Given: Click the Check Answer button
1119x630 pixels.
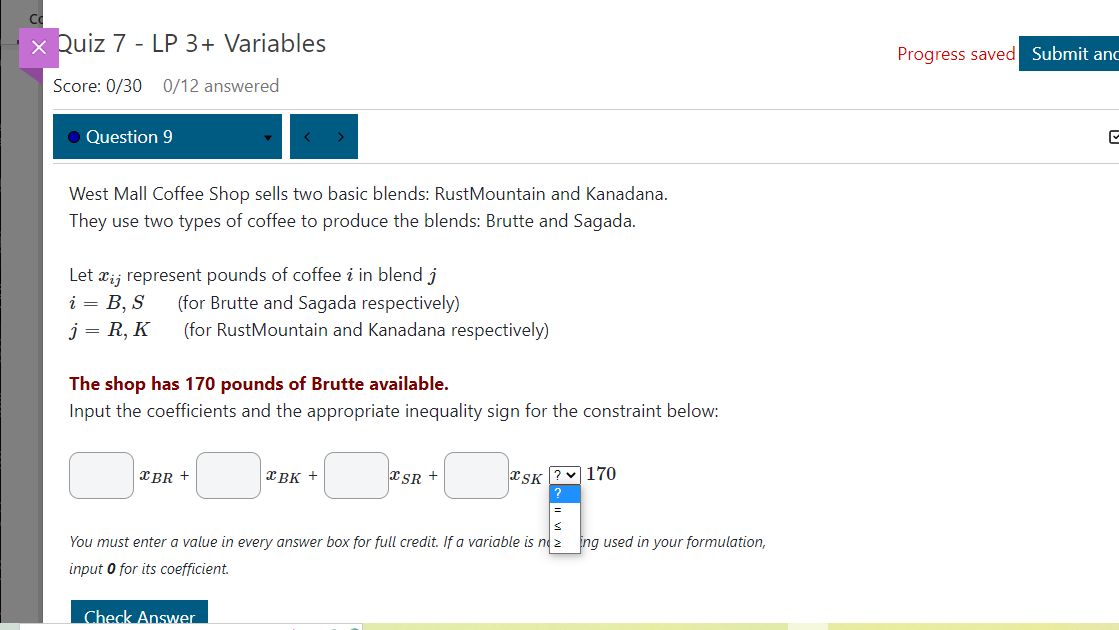Looking at the screenshot, I should 138,614.
